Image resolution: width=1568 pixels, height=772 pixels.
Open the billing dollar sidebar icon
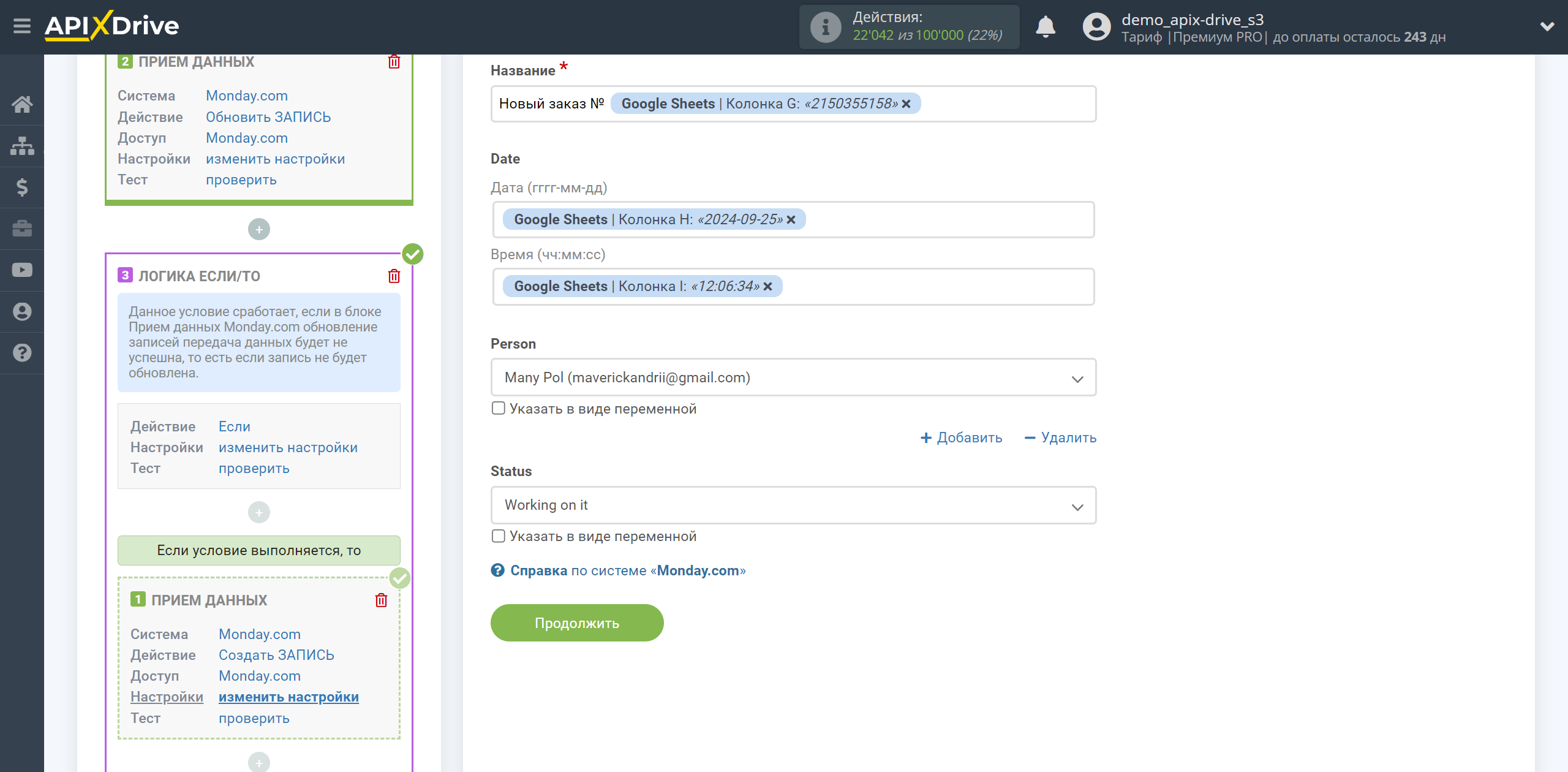22,187
